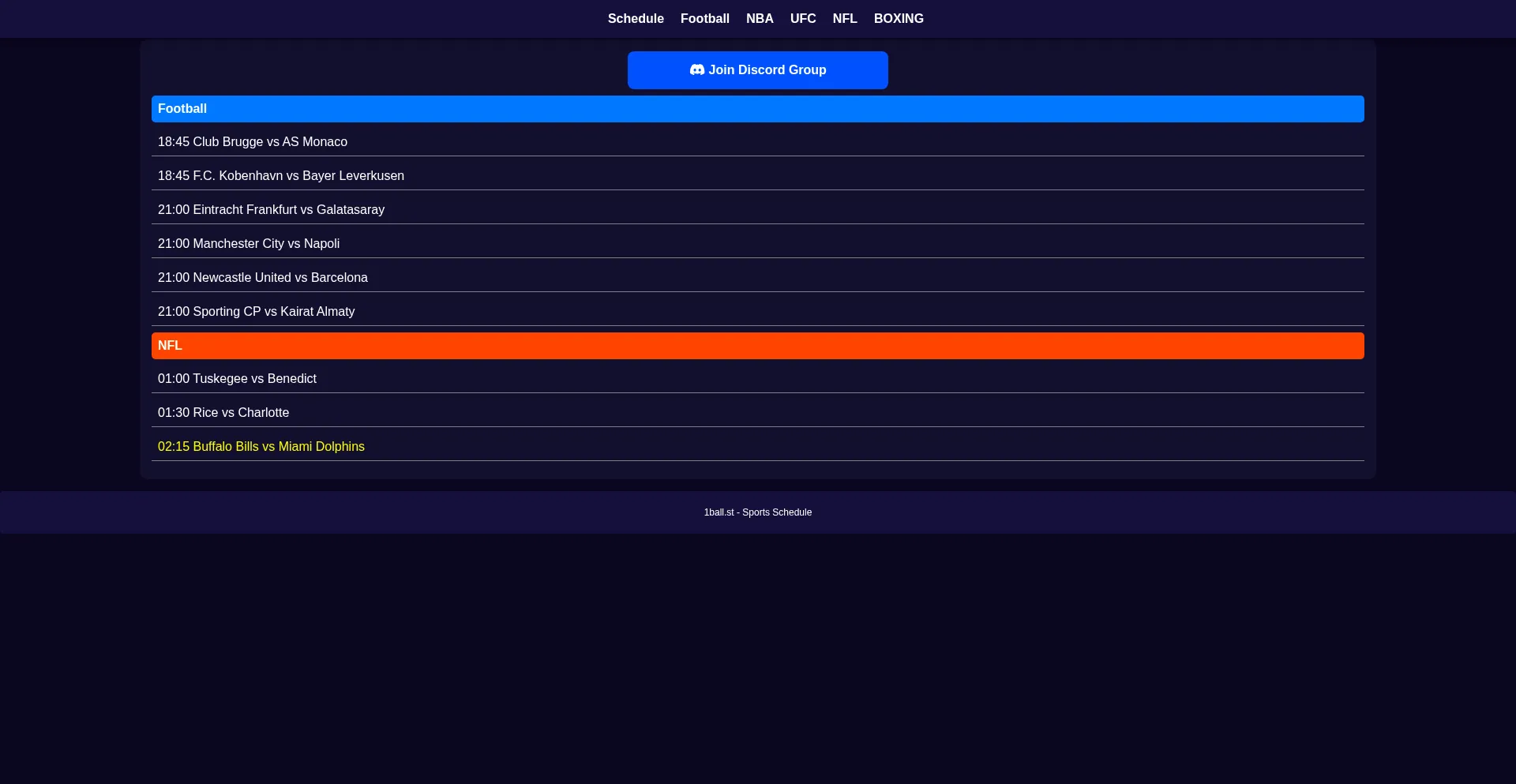
Task: Open Sporting CP vs Kairat Almaty match
Action: pyautogui.click(x=758, y=312)
